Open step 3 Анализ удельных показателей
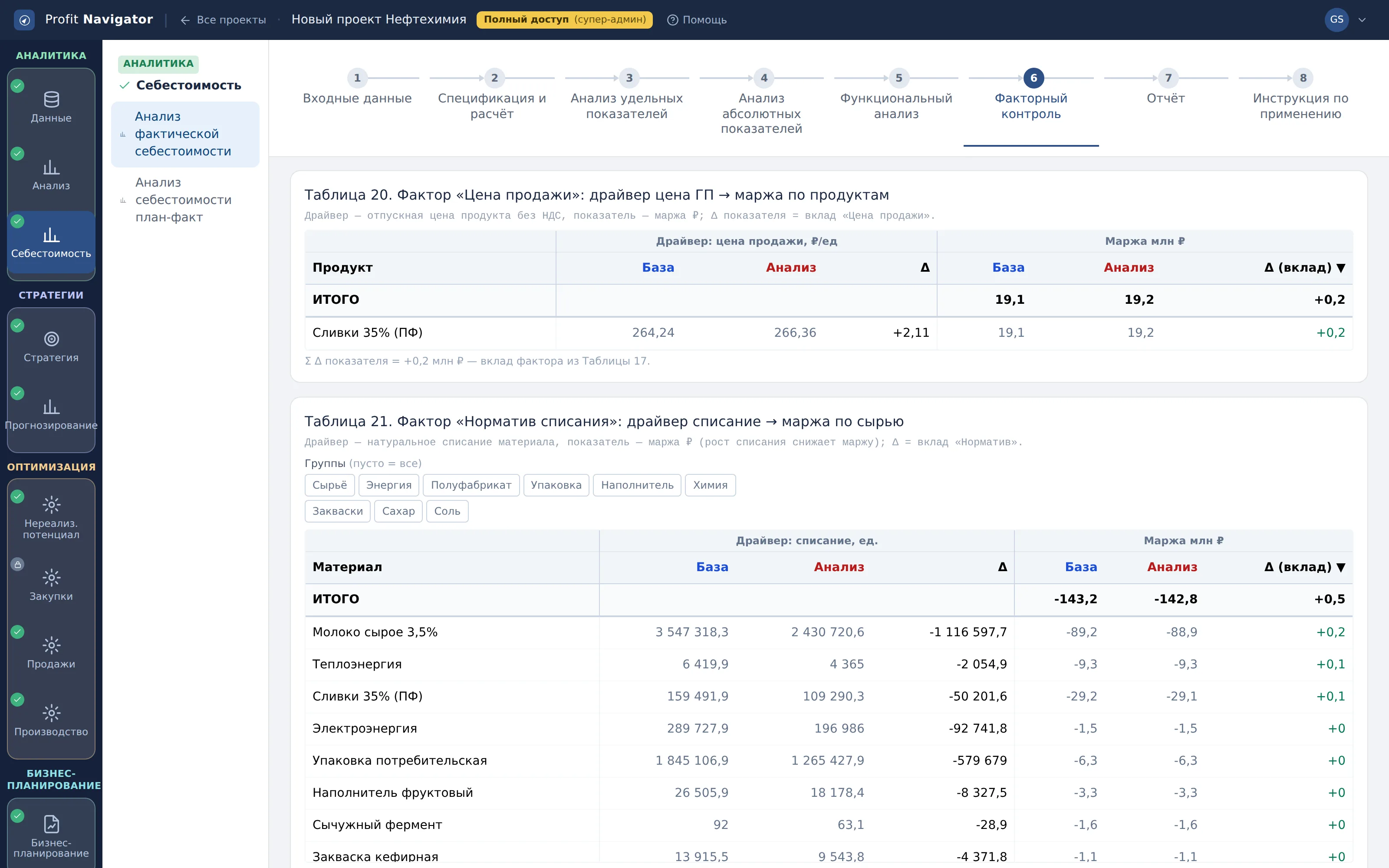The width and height of the screenshot is (1389, 868). (627, 95)
